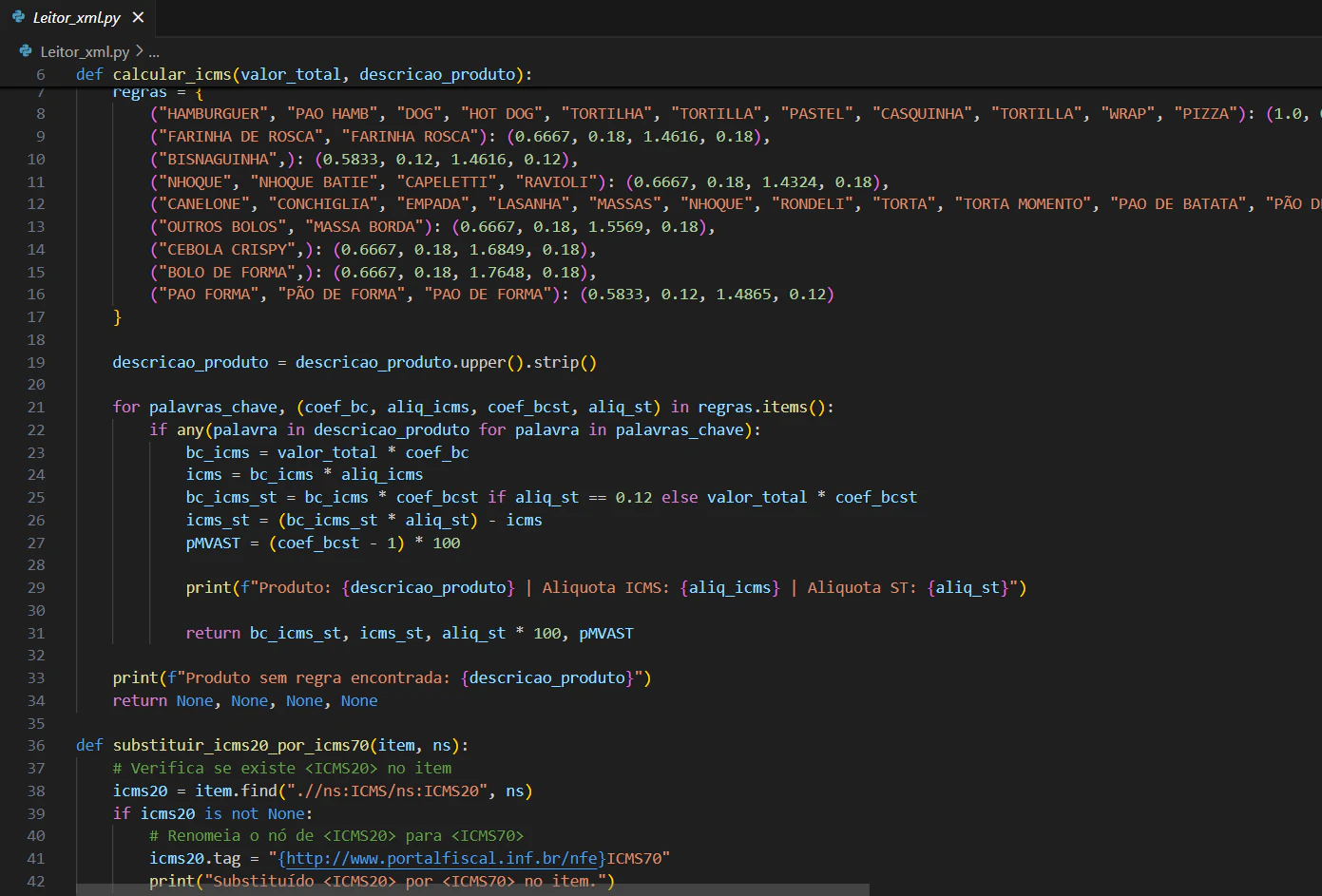Open the portalfiscal.inf.br/nfe link

pyautogui.click(x=442, y=858)
